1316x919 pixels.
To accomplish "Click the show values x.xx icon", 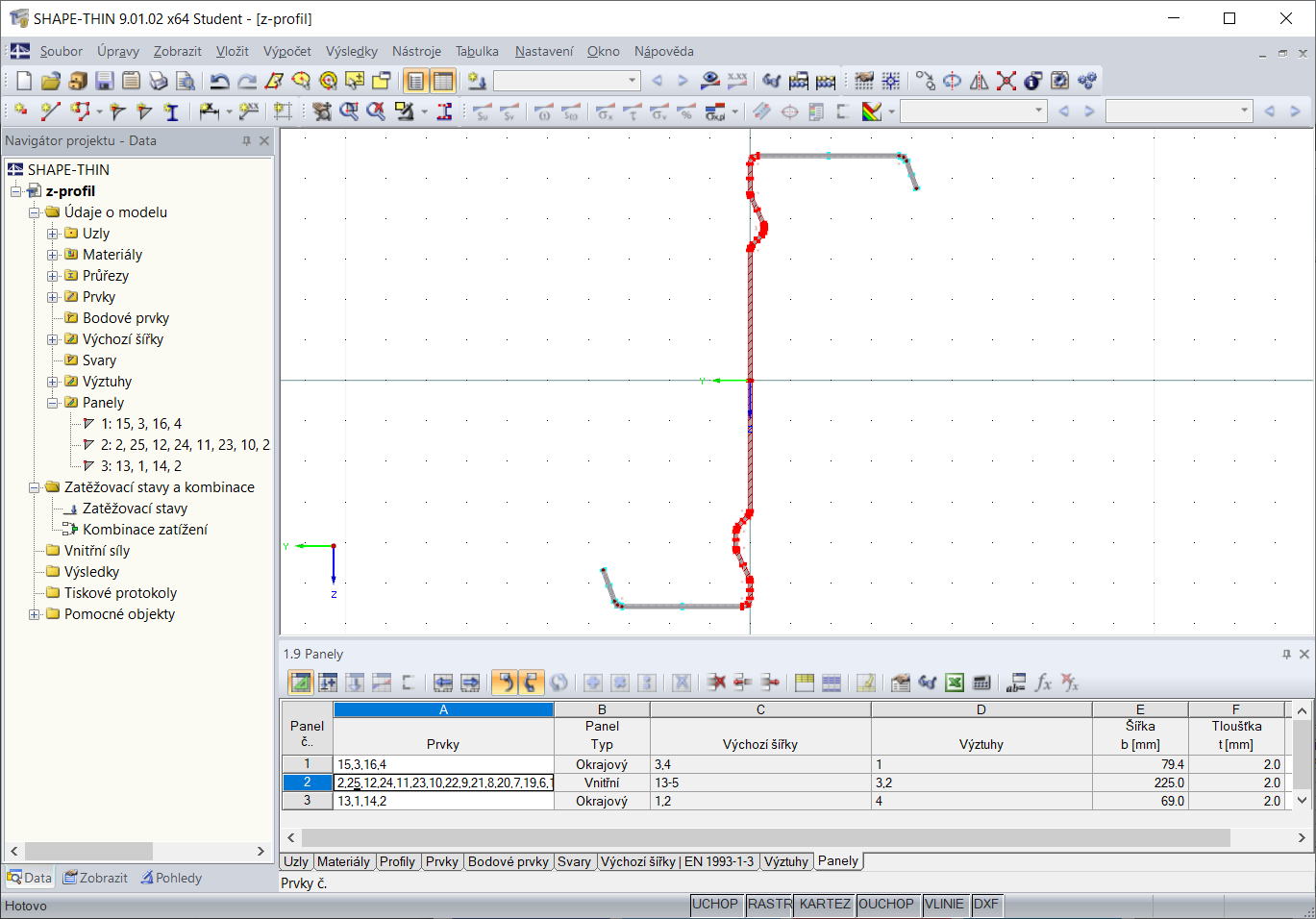I will pos(737,81).
